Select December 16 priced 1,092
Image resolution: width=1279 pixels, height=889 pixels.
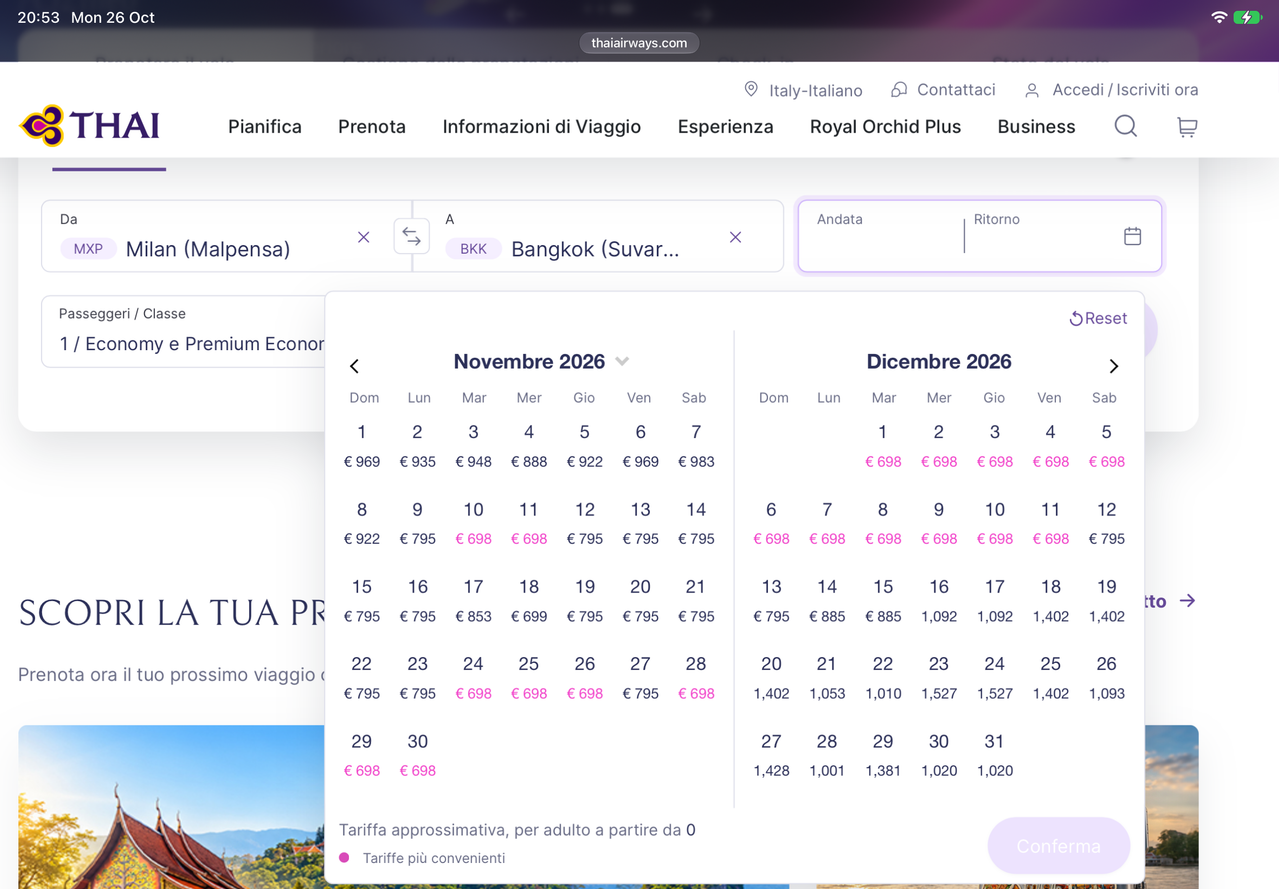point(939,600)
